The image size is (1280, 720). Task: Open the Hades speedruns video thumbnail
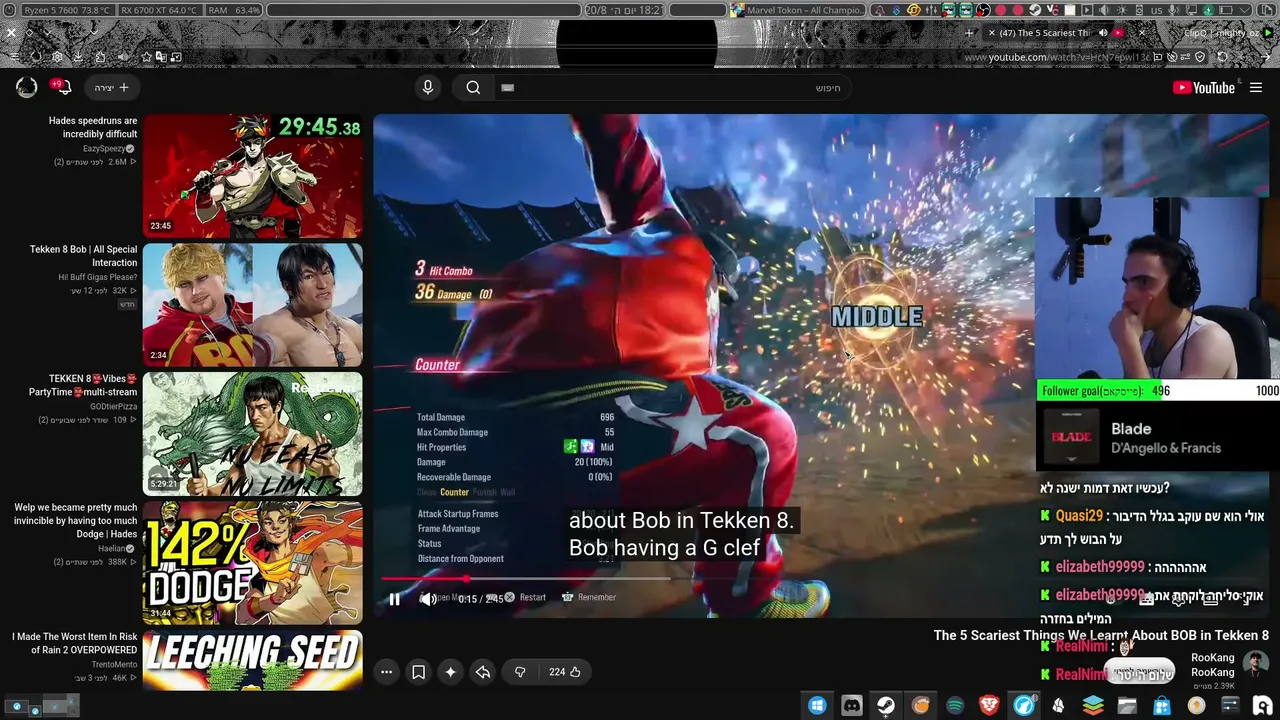253,176
